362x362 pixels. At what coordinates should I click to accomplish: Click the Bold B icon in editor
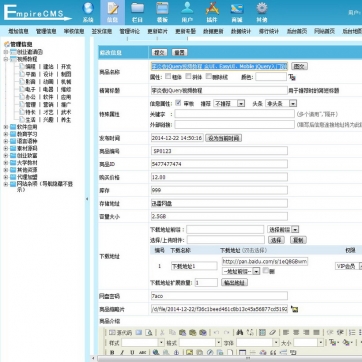coord(112,352)
